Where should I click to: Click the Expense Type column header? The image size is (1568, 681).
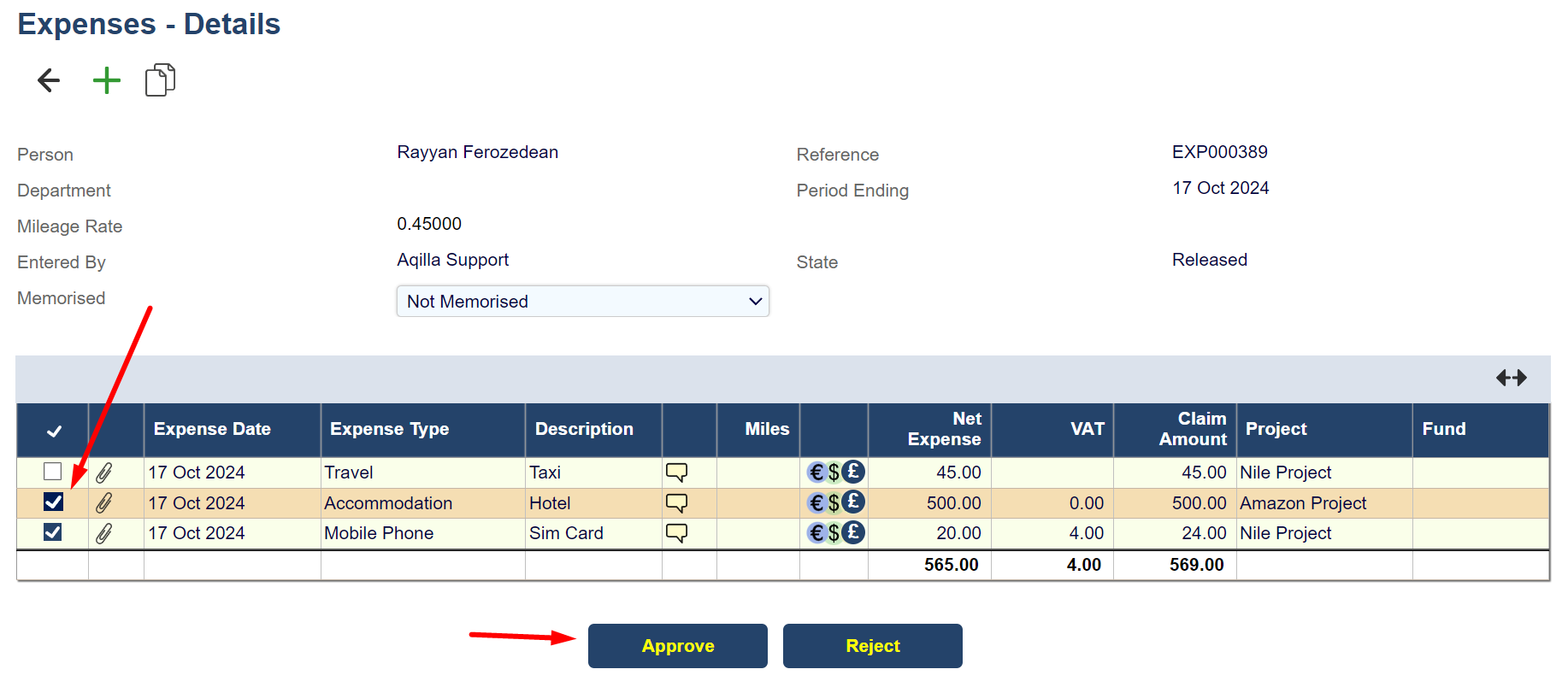[389, 430]
